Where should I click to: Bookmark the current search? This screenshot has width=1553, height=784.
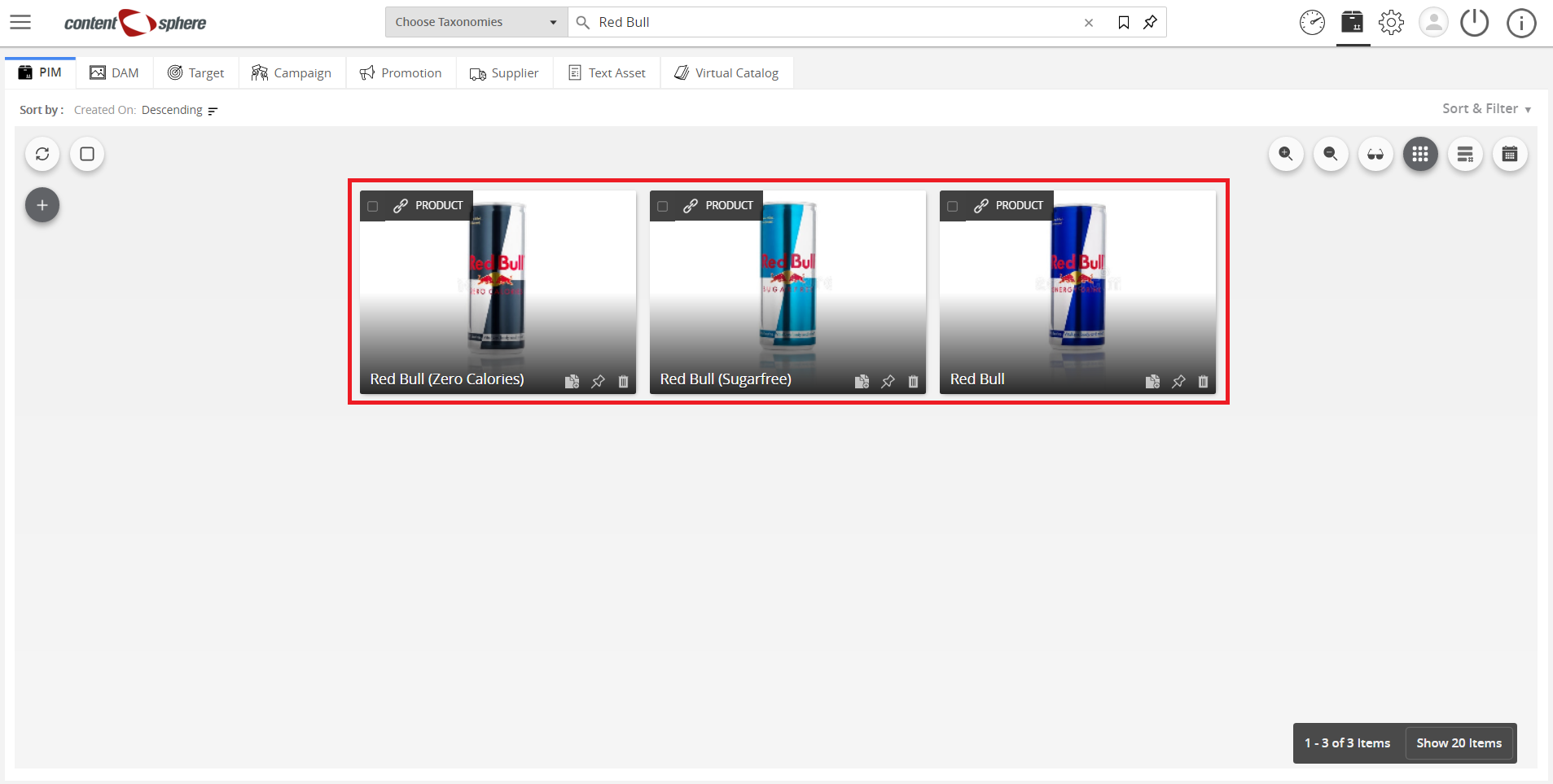tap(1124, 23)
